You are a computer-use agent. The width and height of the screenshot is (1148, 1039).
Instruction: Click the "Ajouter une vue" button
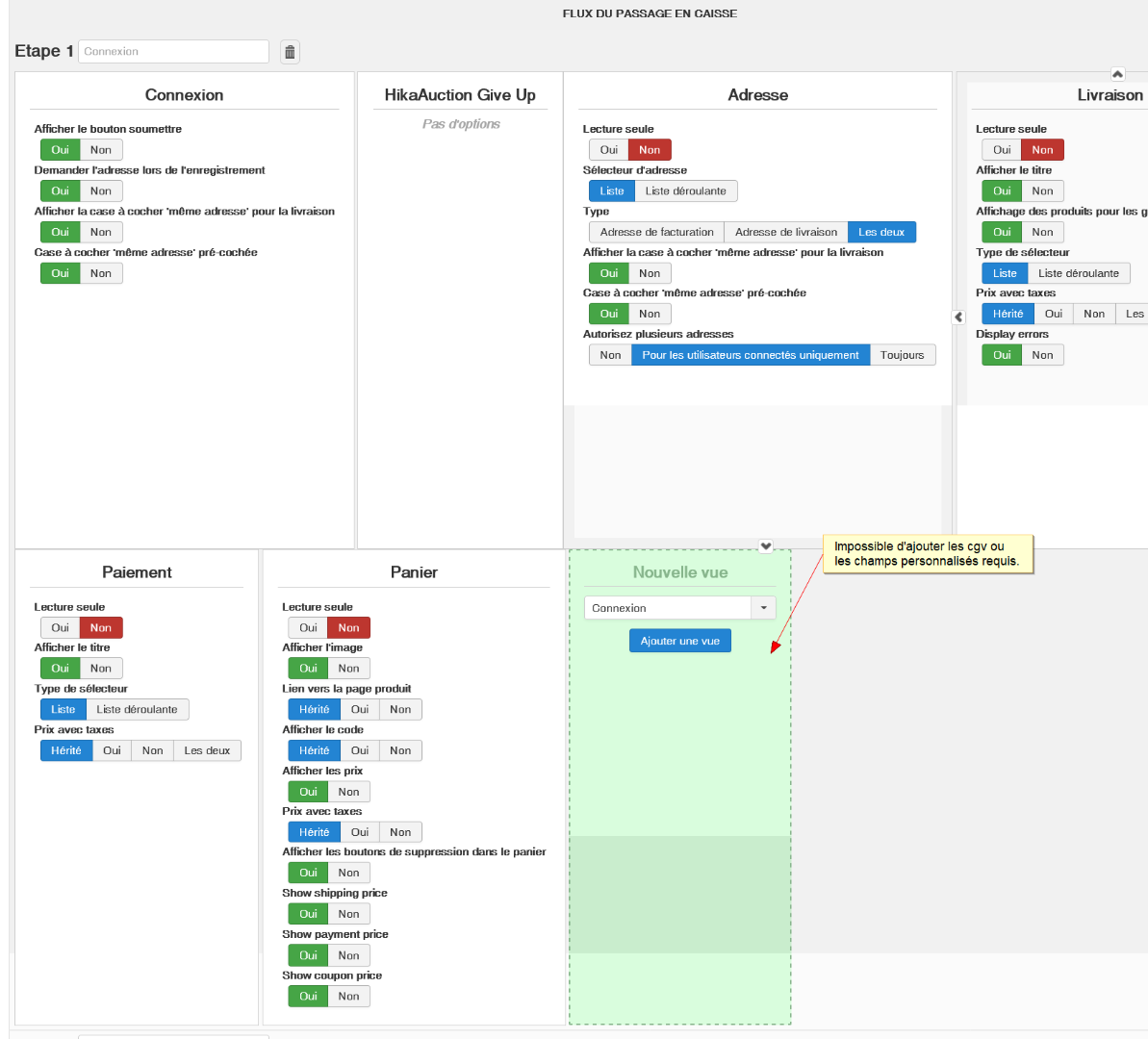point(680,641)
